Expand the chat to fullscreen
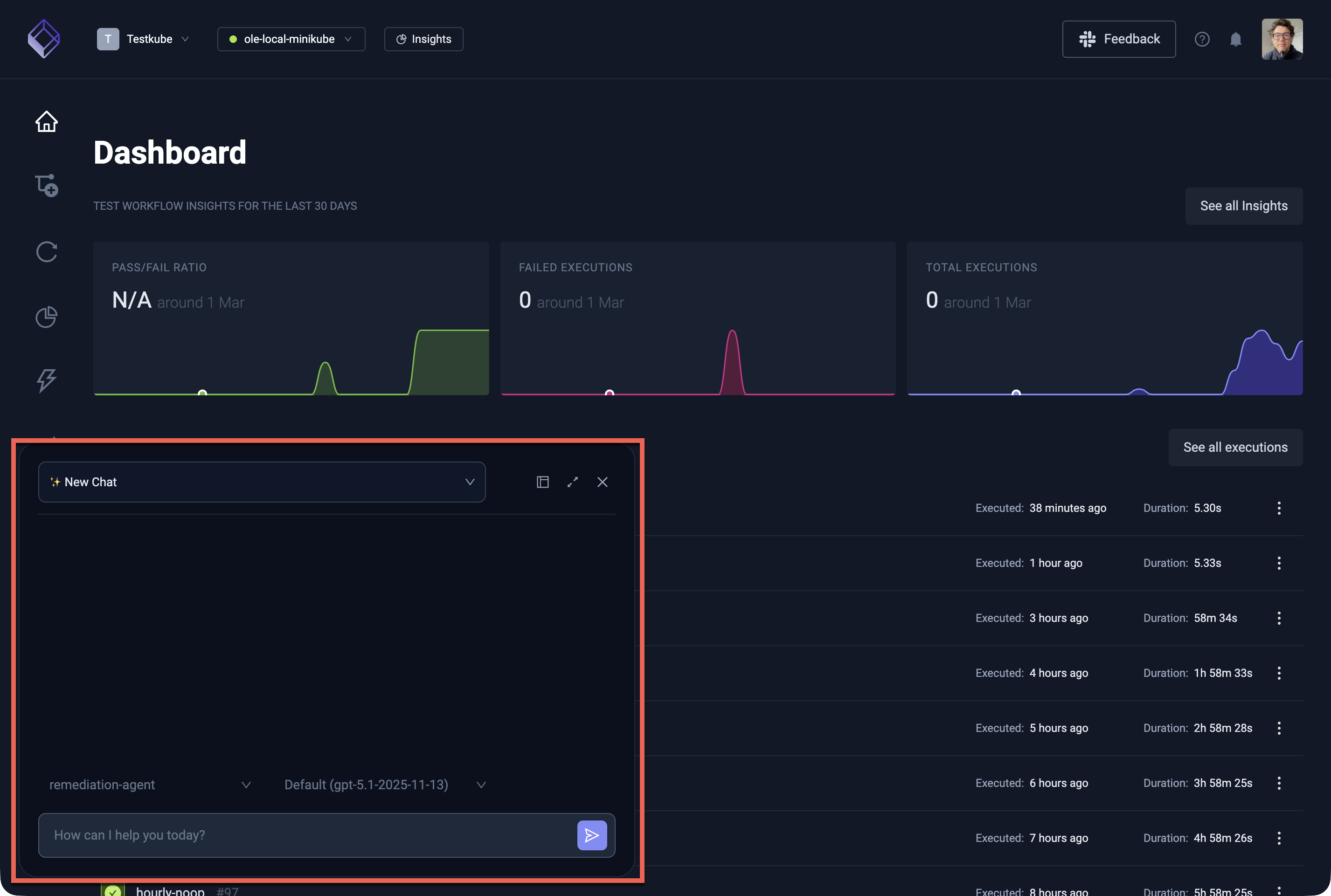This screenshot has height=896, width=1331. (x=573, y=482)
